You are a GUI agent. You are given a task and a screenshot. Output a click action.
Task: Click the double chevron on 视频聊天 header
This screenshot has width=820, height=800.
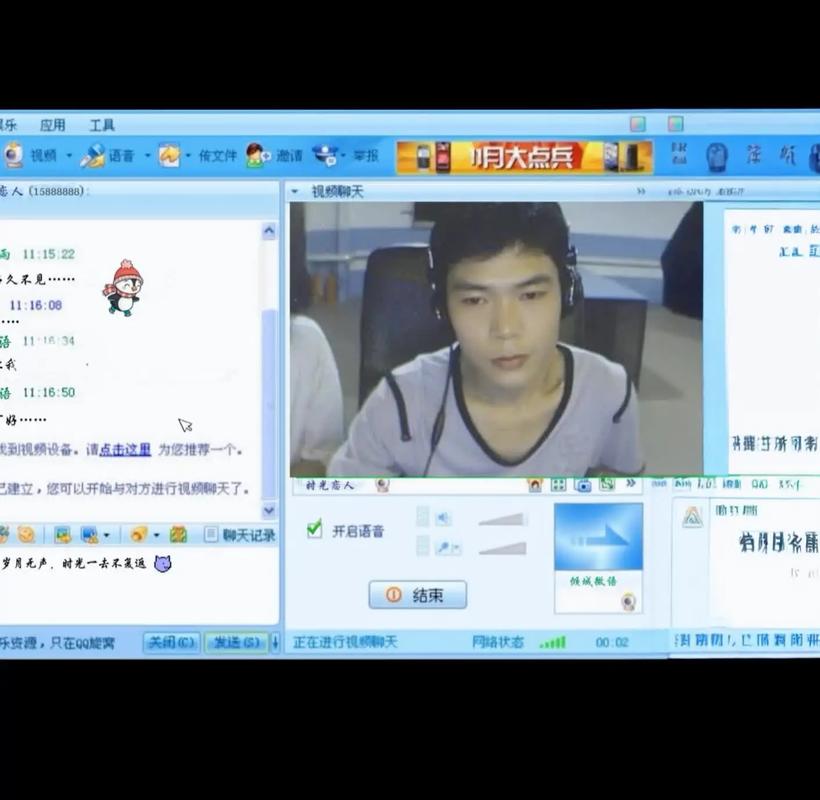(x=641, y=192)
